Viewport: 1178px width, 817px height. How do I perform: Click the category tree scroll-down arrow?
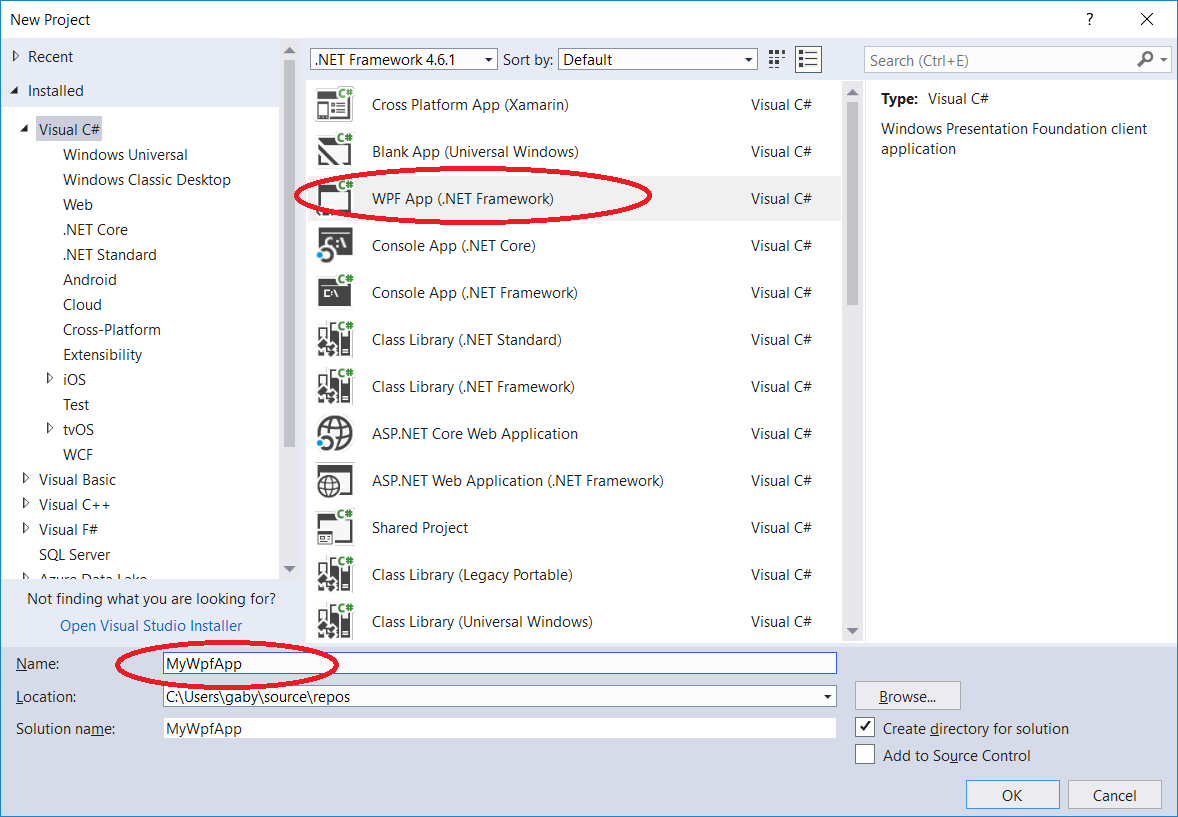coord(289,569)
